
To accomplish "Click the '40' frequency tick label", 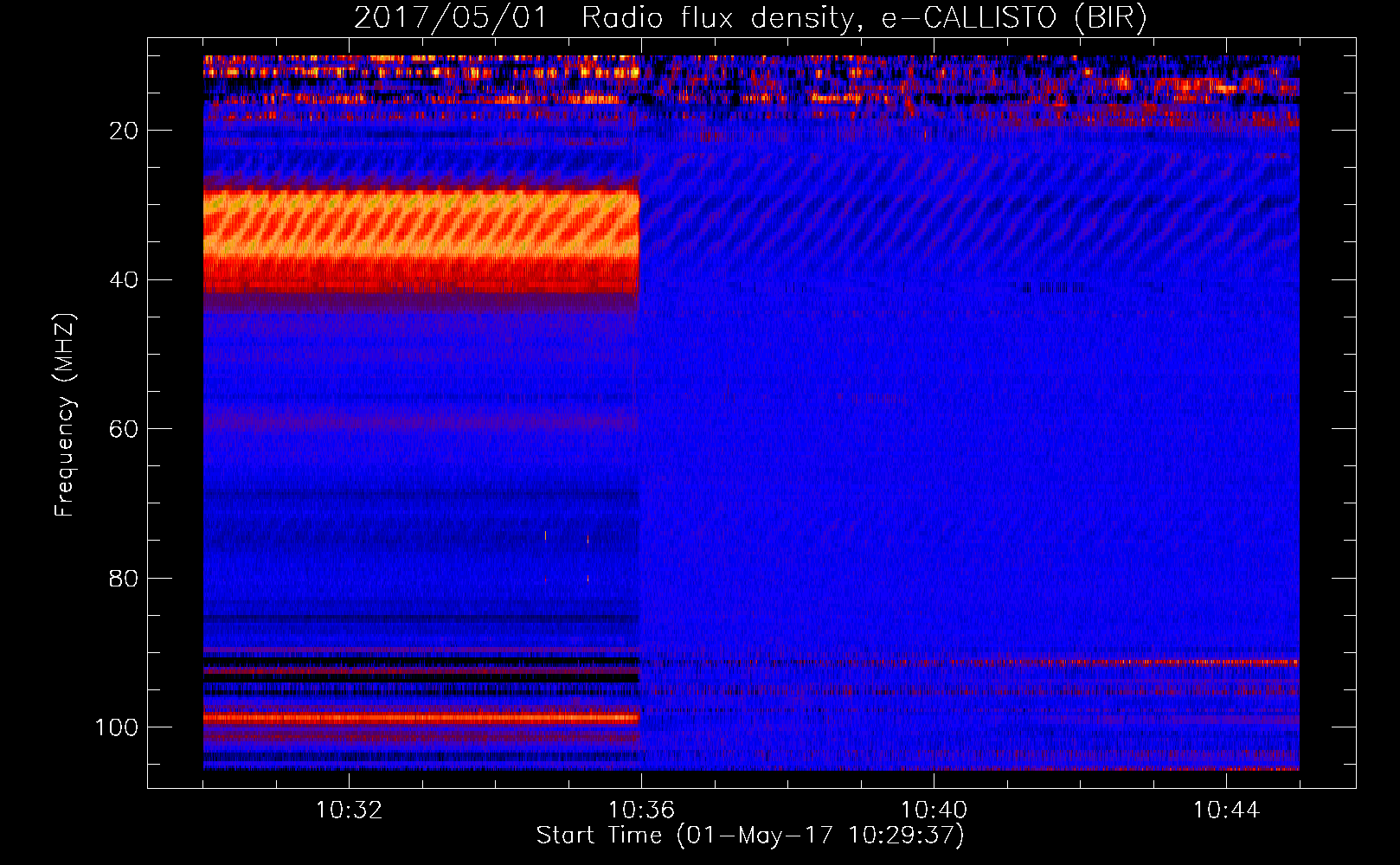I will (x=124, y=280).
